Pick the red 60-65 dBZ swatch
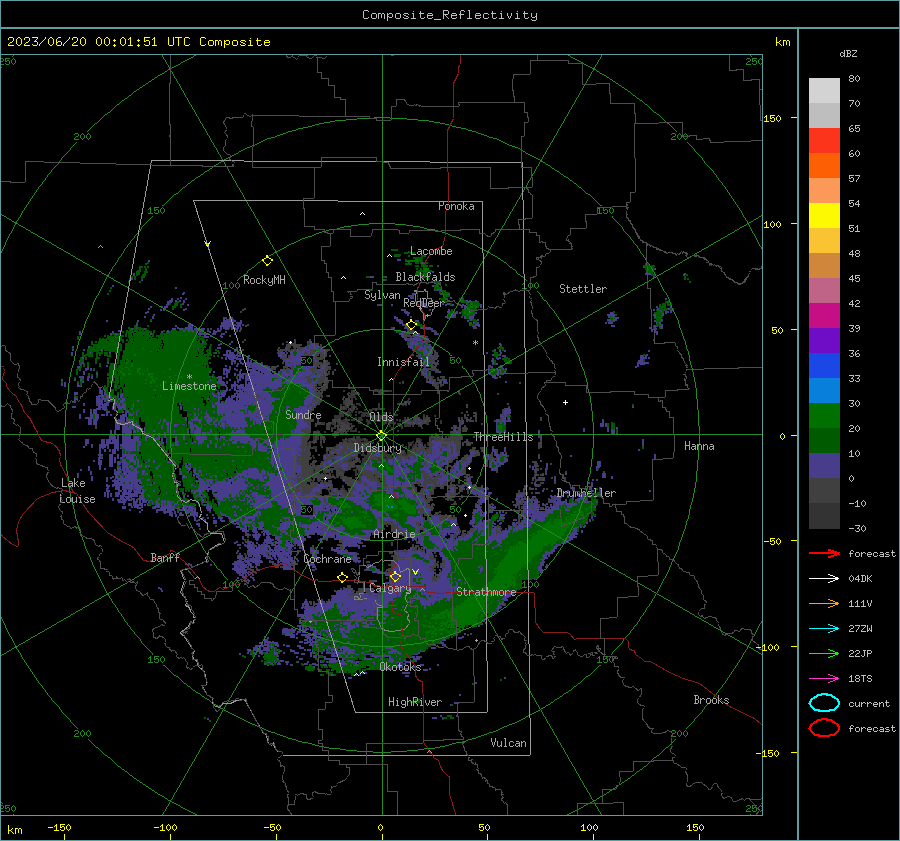Viewport: 900px width, 841px height. click(x=824, y=140)
